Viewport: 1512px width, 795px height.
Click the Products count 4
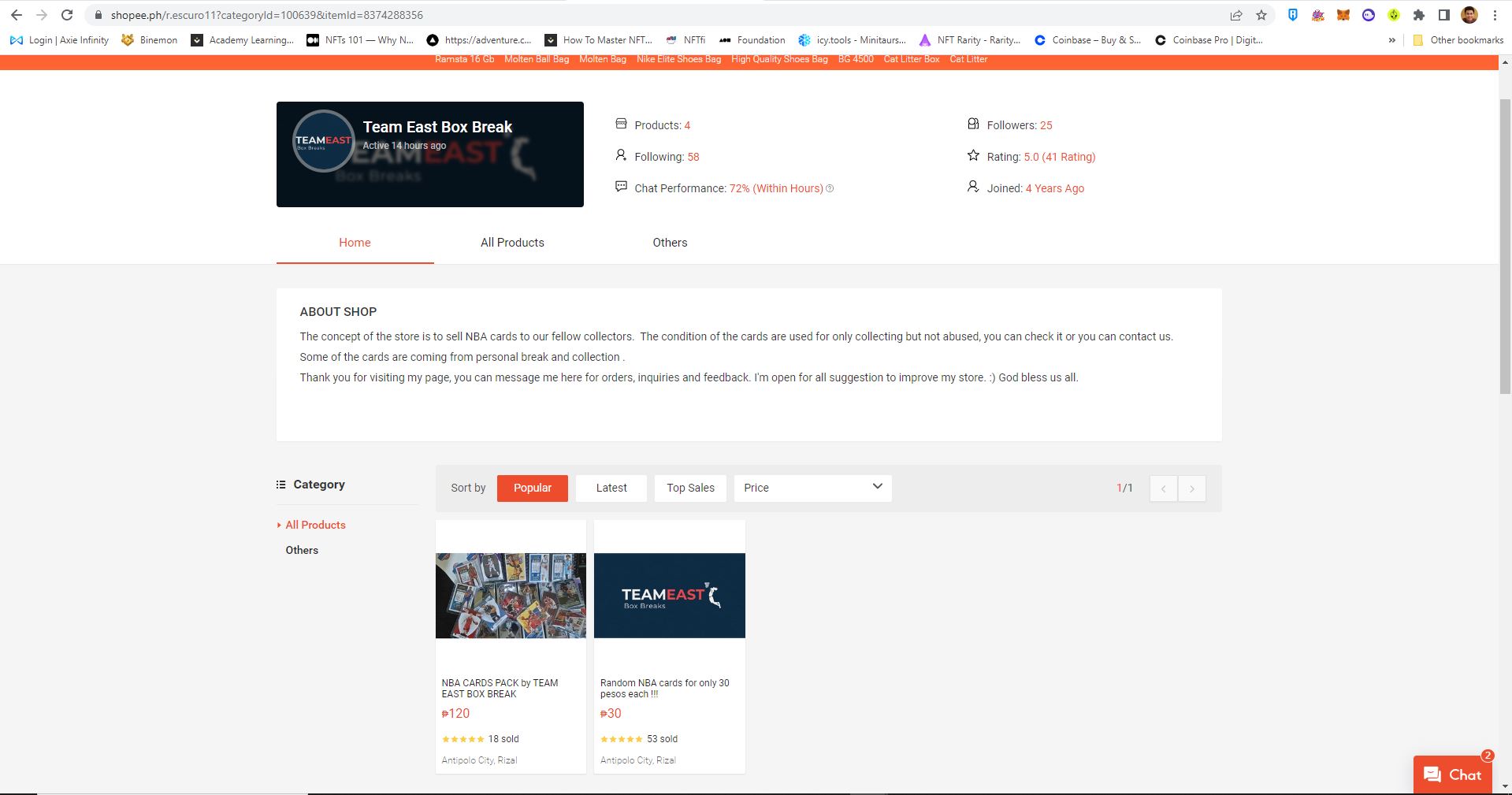(687, 125)
